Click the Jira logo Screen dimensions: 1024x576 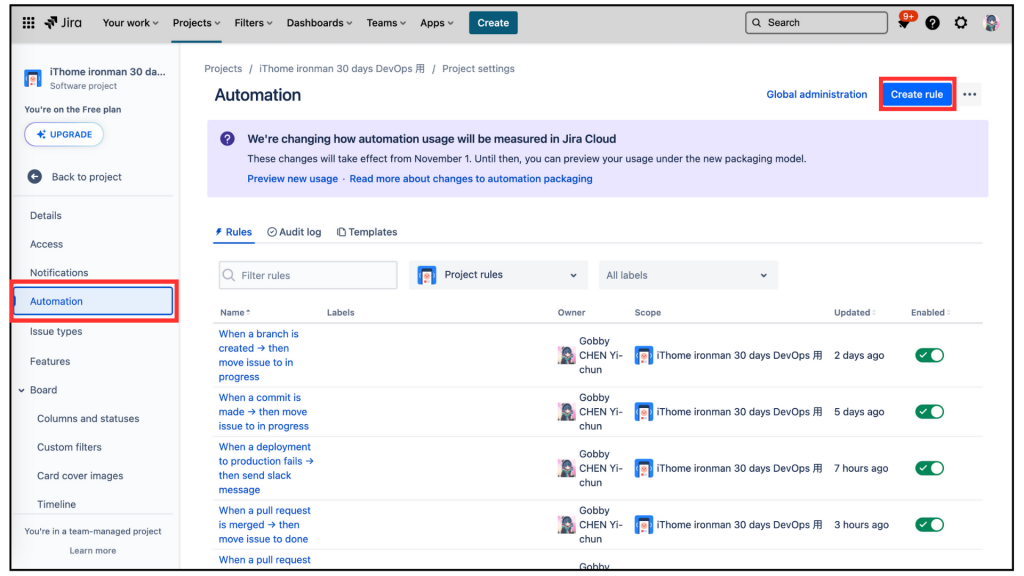(x=63, y=23)
